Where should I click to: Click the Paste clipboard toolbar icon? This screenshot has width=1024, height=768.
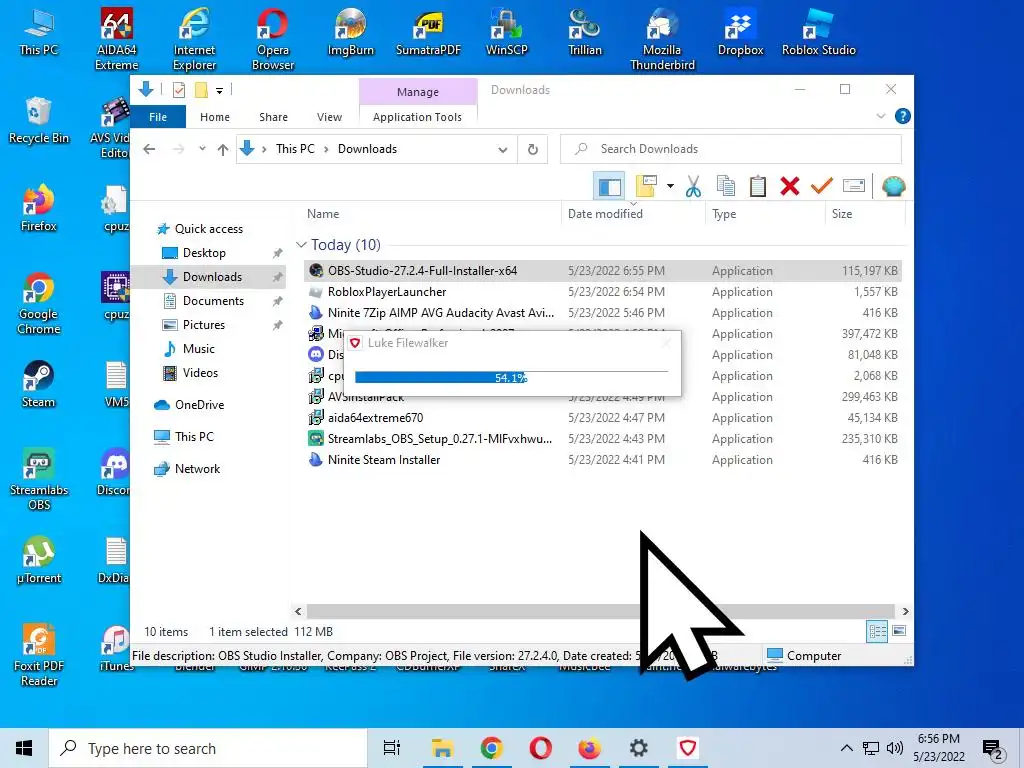[x=758, y=187]
